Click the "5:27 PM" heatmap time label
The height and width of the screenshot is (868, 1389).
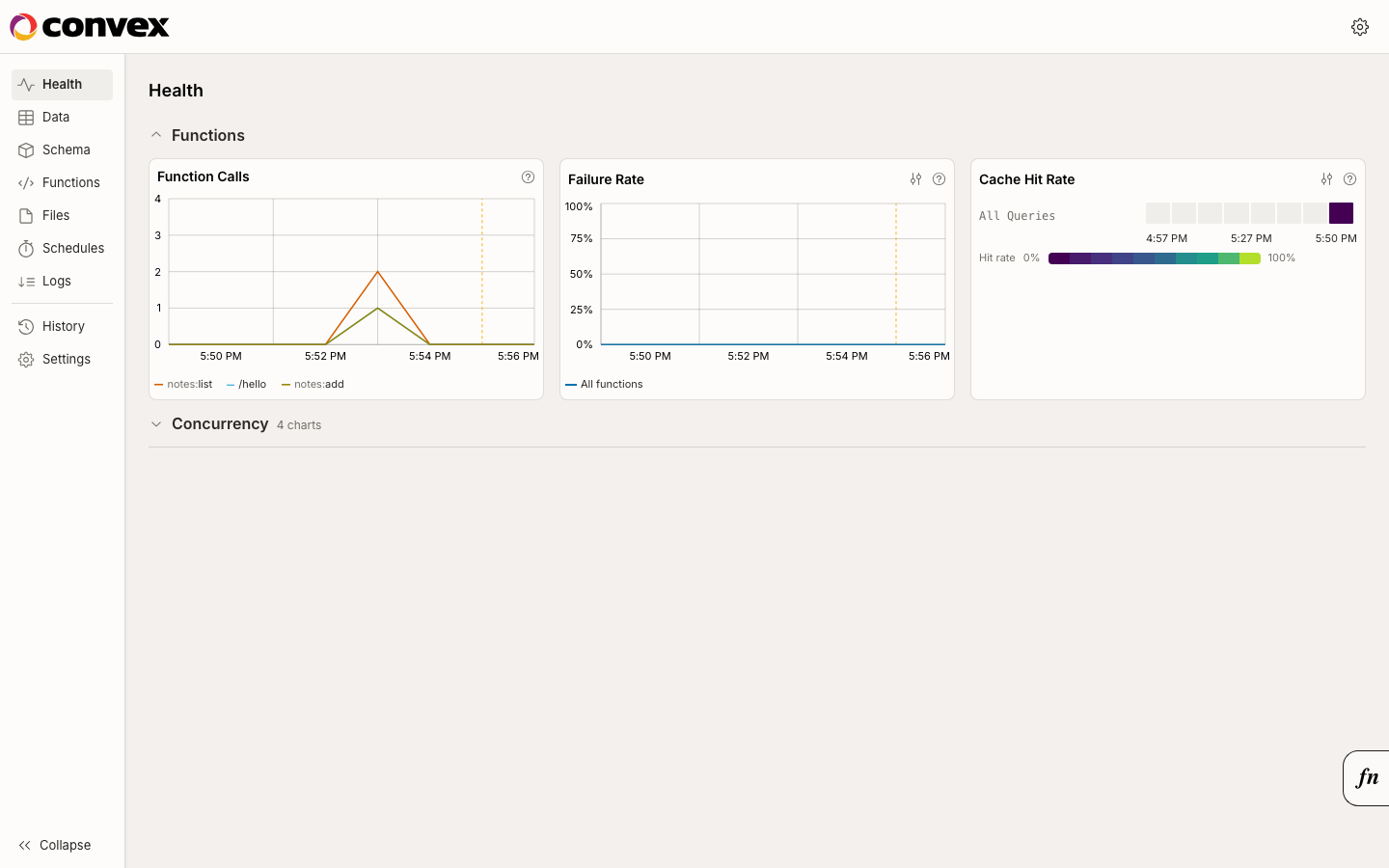[1251, 238]
